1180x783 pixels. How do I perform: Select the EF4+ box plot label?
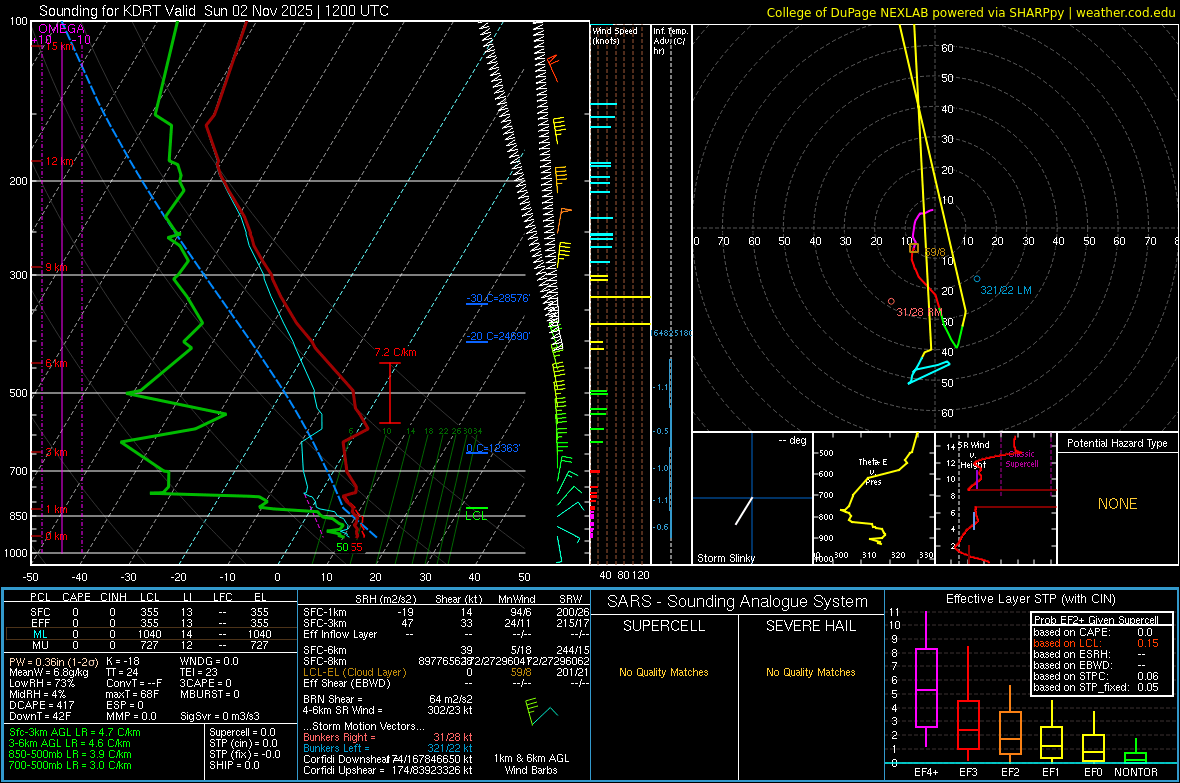click(x=926, y=772)
